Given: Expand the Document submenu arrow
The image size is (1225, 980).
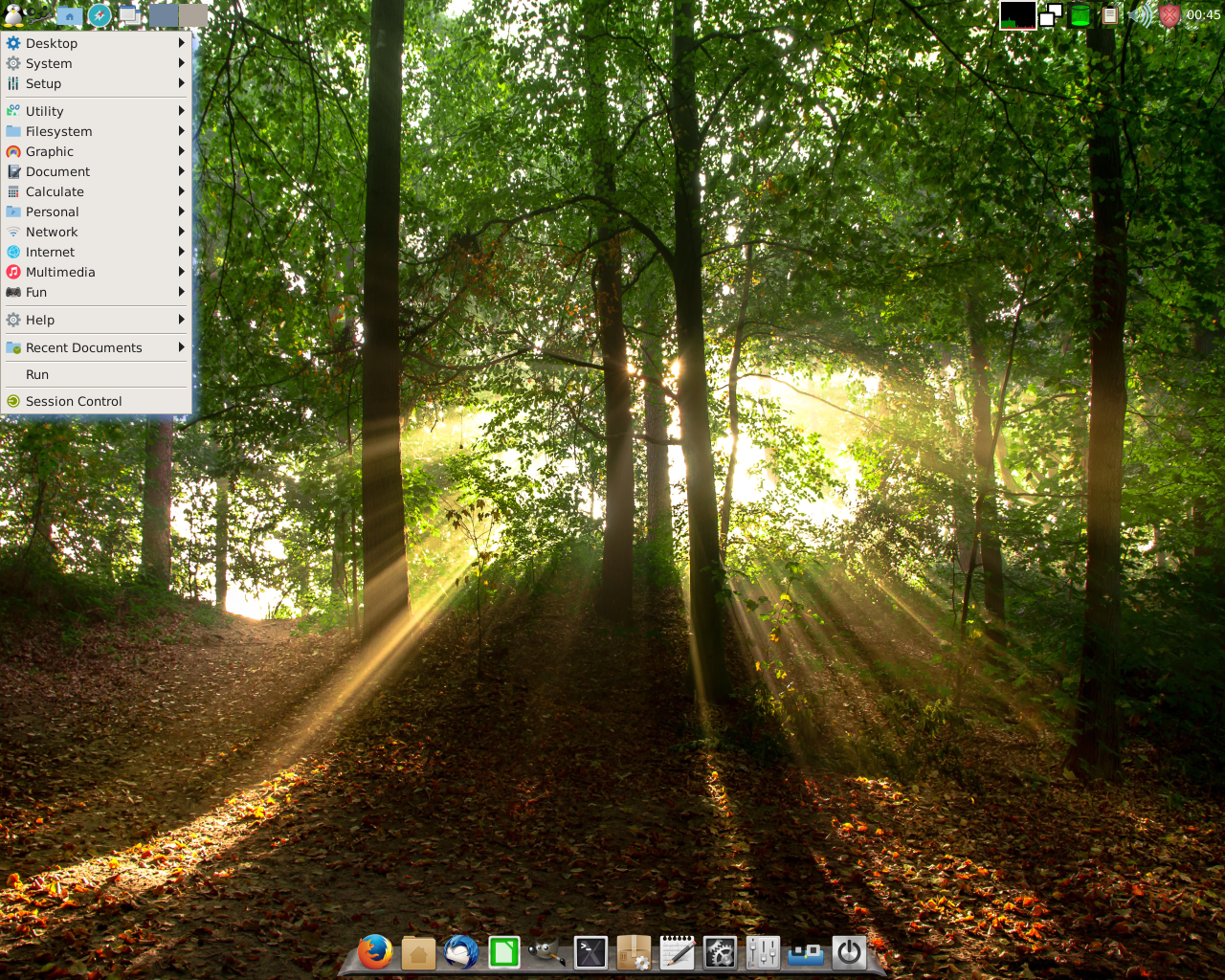Looking at the screenshot, I should point(181,171).
